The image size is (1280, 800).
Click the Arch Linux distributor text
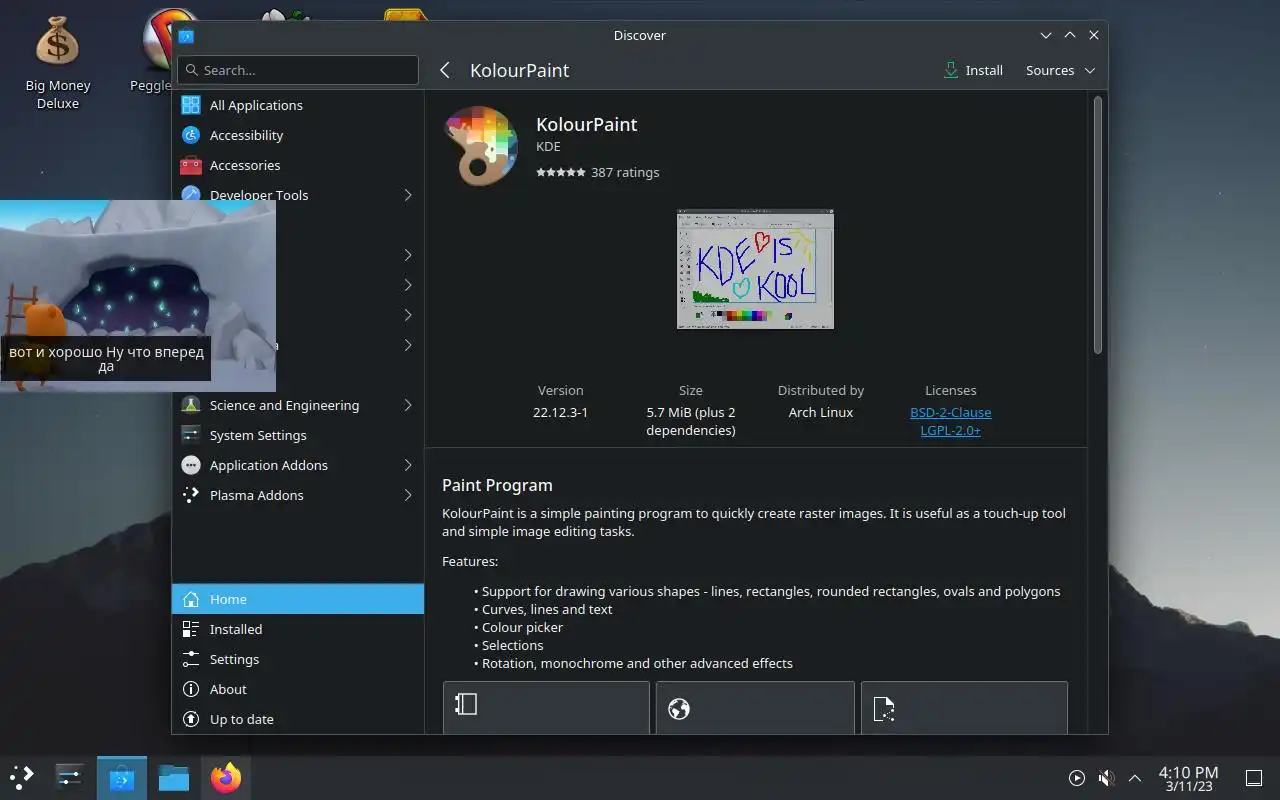click(x=821, y=412)
